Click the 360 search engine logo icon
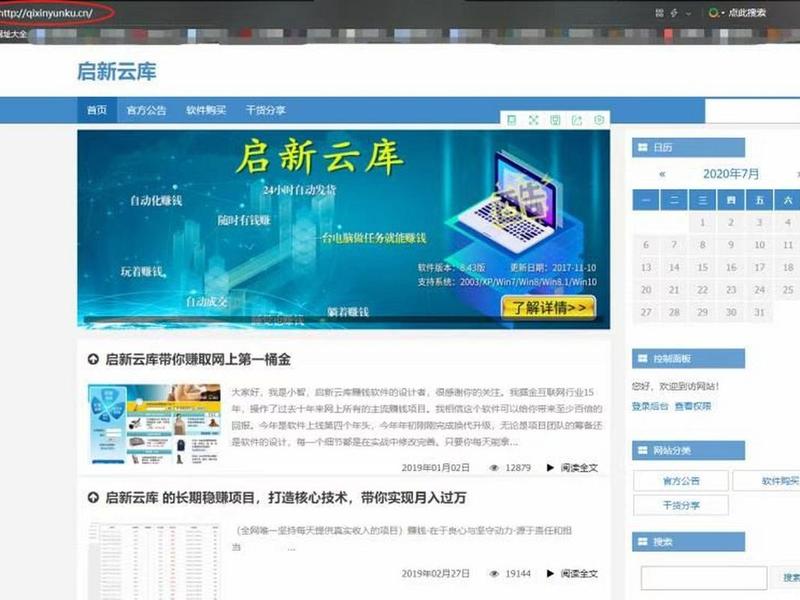Viewport: 800px width, 600px height. [713, 13]
